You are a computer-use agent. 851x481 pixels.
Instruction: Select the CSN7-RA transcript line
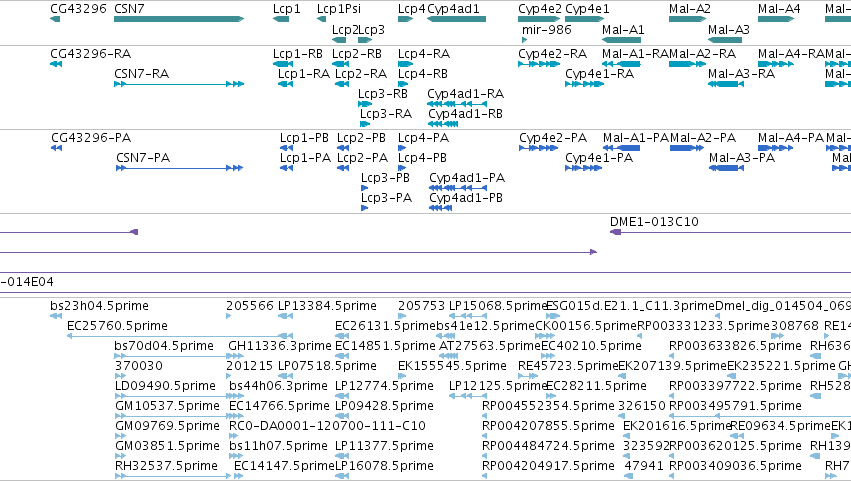[179, 84]
